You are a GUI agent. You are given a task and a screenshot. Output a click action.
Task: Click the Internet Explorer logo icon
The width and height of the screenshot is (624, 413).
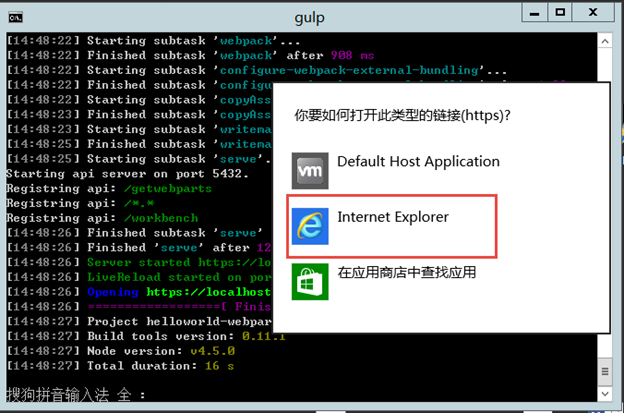point(310,226)
